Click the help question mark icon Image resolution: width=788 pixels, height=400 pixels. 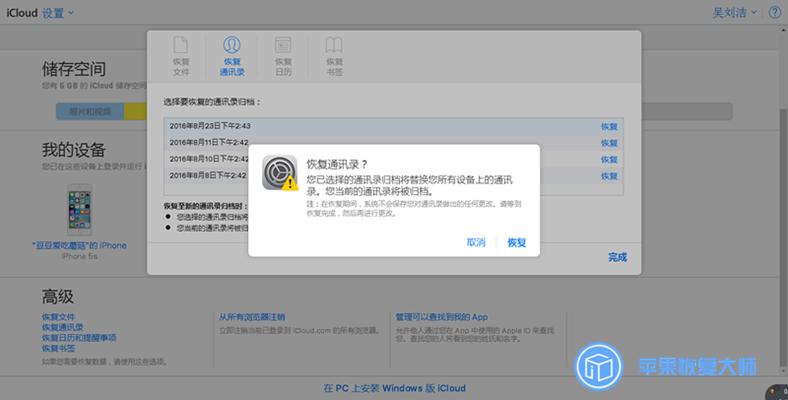tap(775, 13)
